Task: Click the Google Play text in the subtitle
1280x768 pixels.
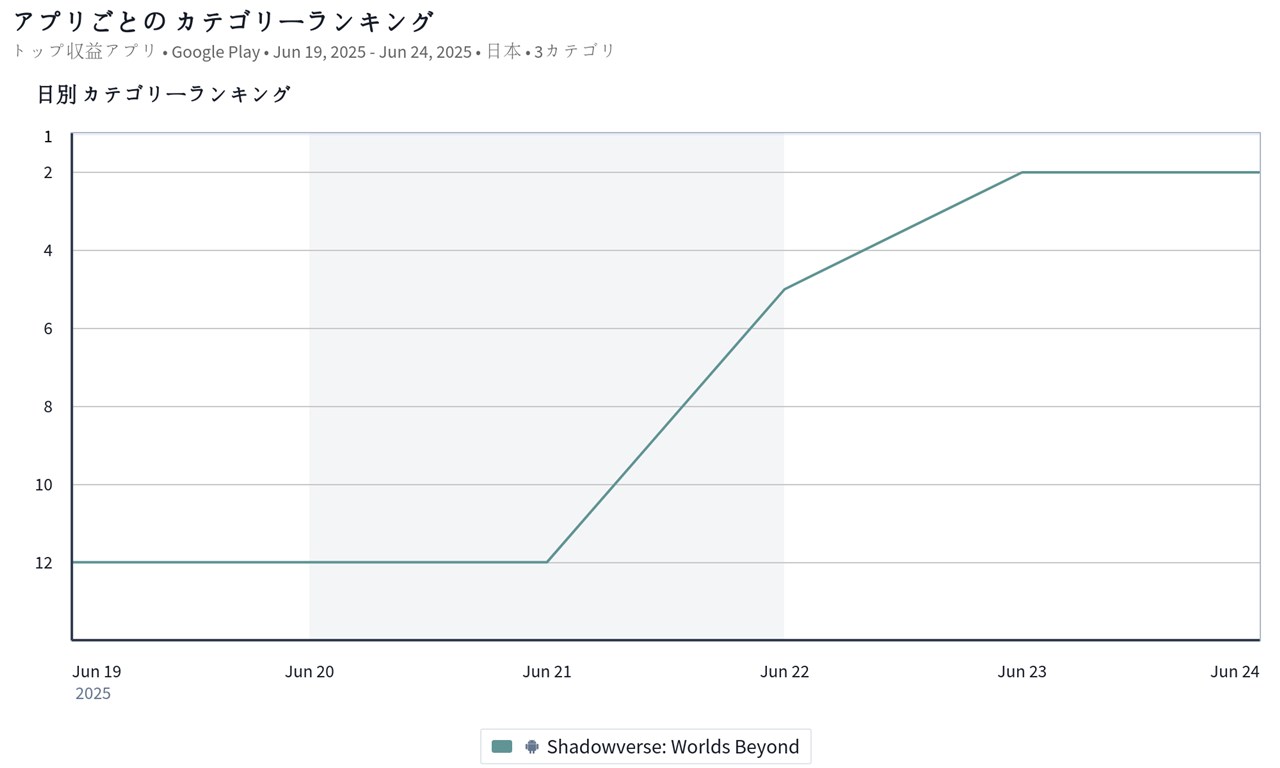Action: click(x=215, y=52)
